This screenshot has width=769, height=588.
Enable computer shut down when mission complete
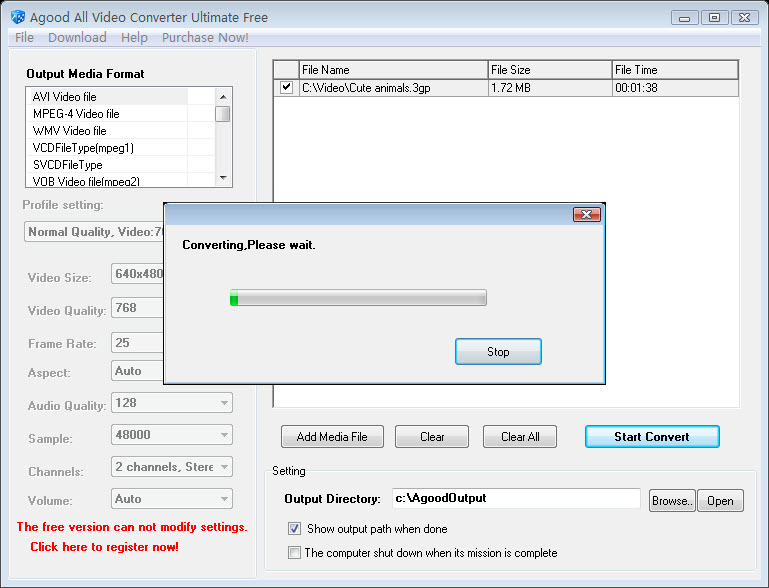294,553
